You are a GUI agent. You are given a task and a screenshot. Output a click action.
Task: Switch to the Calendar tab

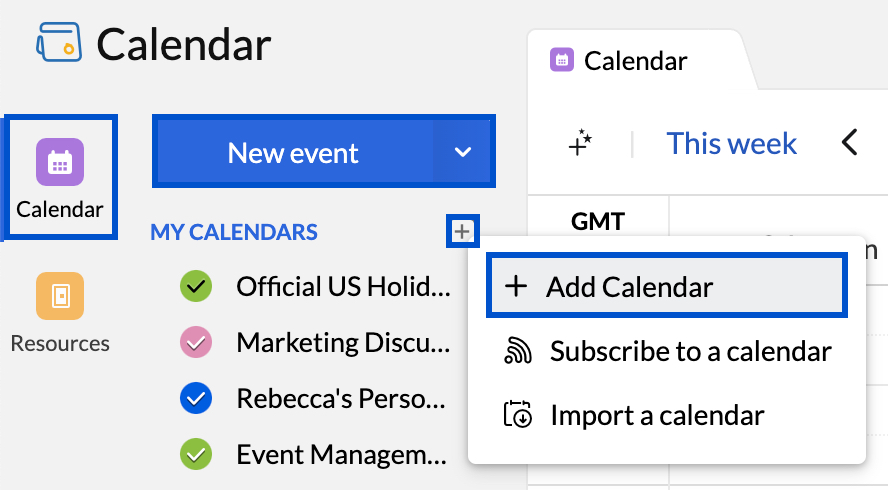(x=634, y=61)
